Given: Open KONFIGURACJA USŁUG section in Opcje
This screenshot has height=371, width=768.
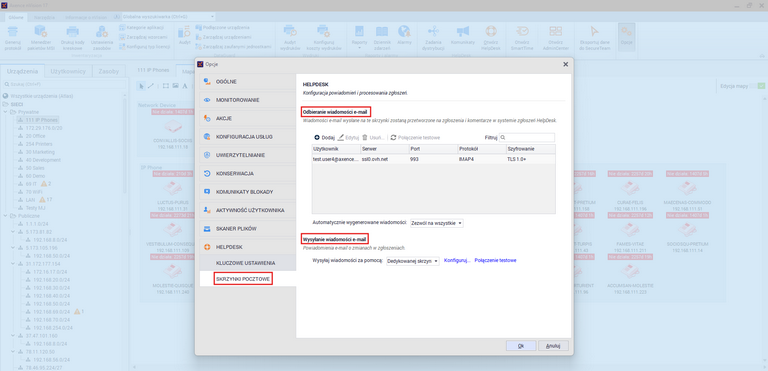Looking at the screenshot, I should coord(248,137).
